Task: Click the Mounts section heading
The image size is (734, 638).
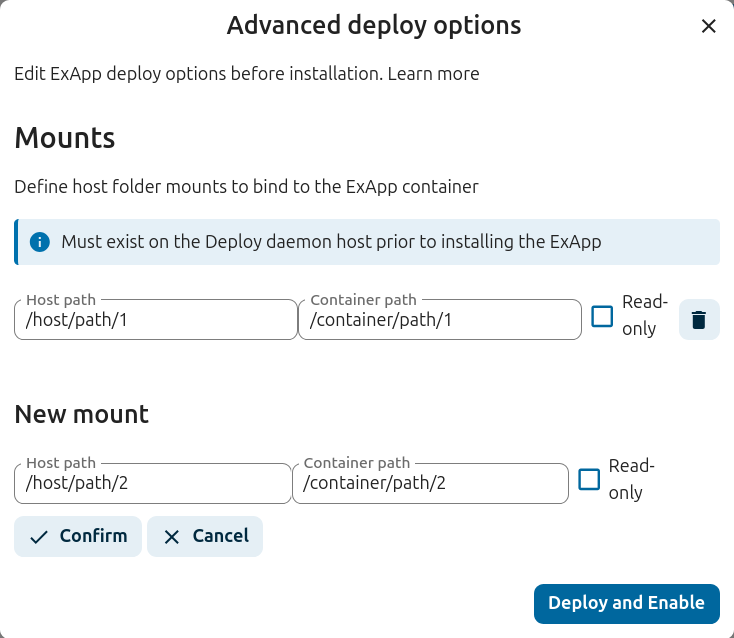Action: [x=65, y=137]
